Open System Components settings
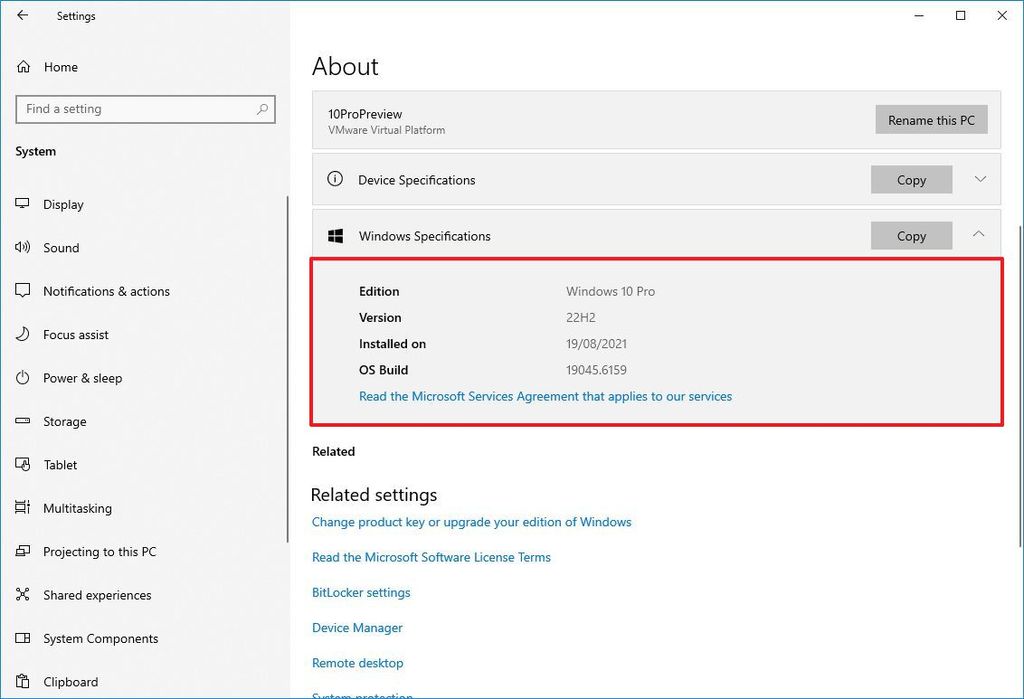 coord(22,638)
